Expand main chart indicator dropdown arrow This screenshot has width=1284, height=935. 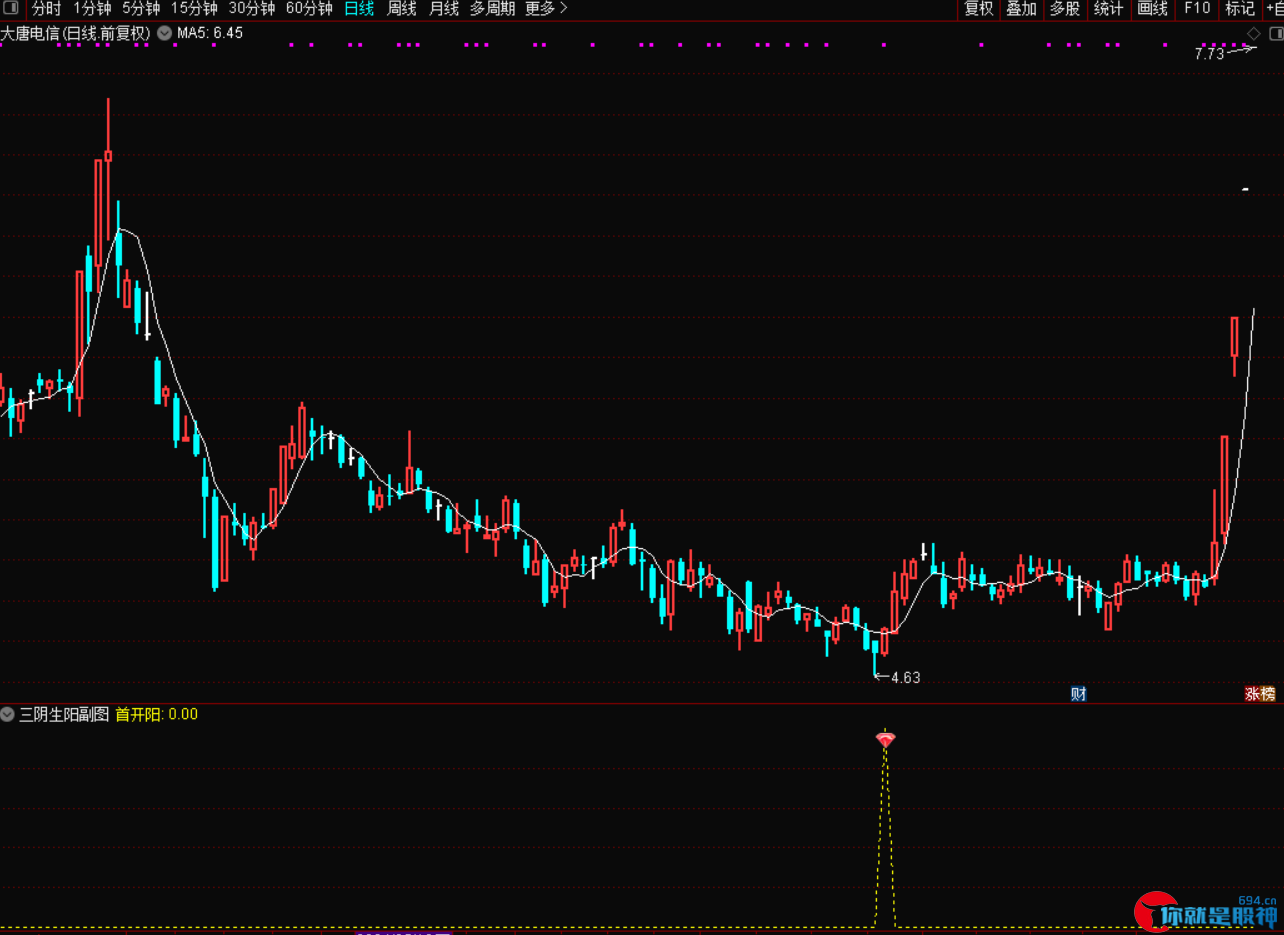click(164, 33)
